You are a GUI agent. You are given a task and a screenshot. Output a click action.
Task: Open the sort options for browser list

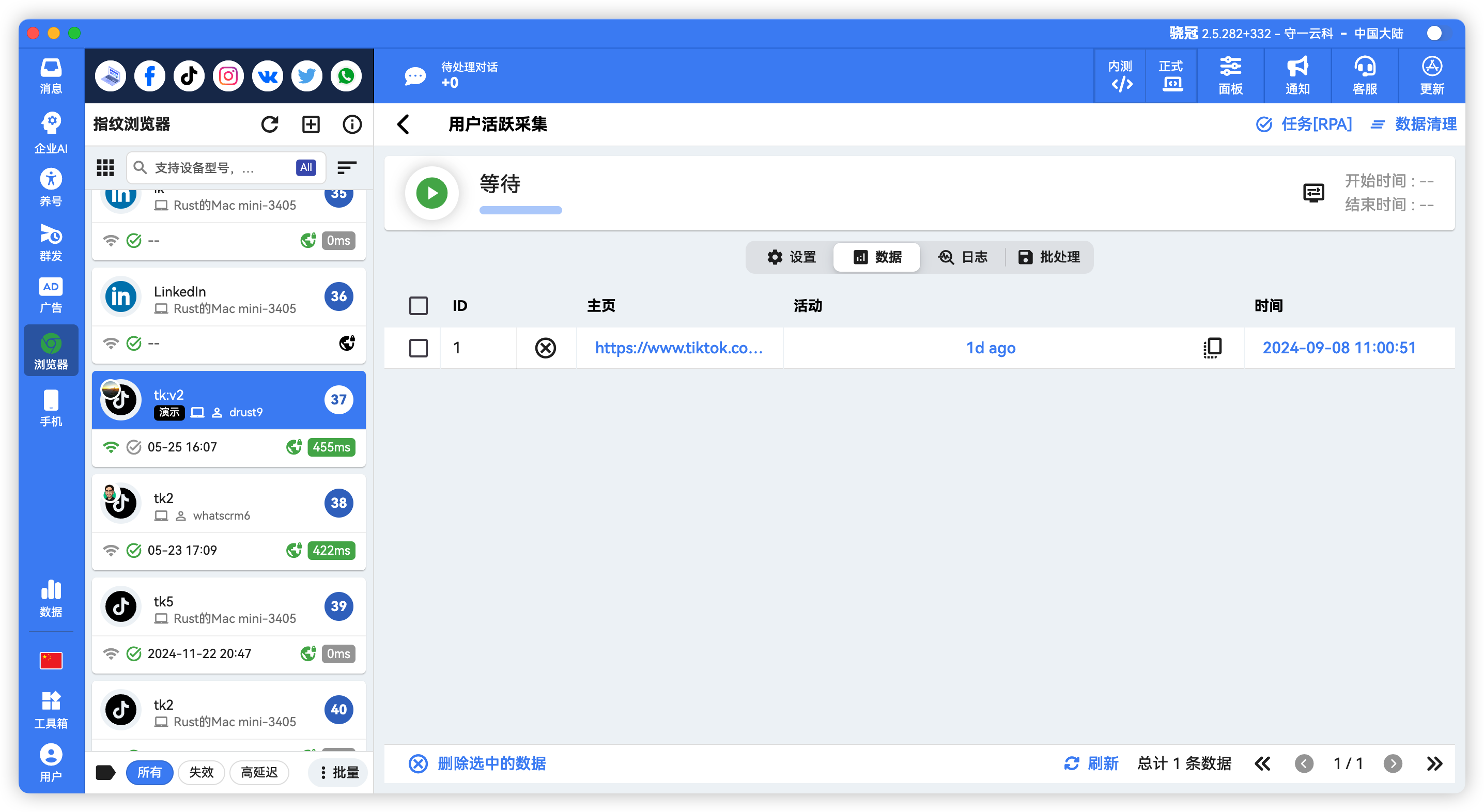point(346,167)
